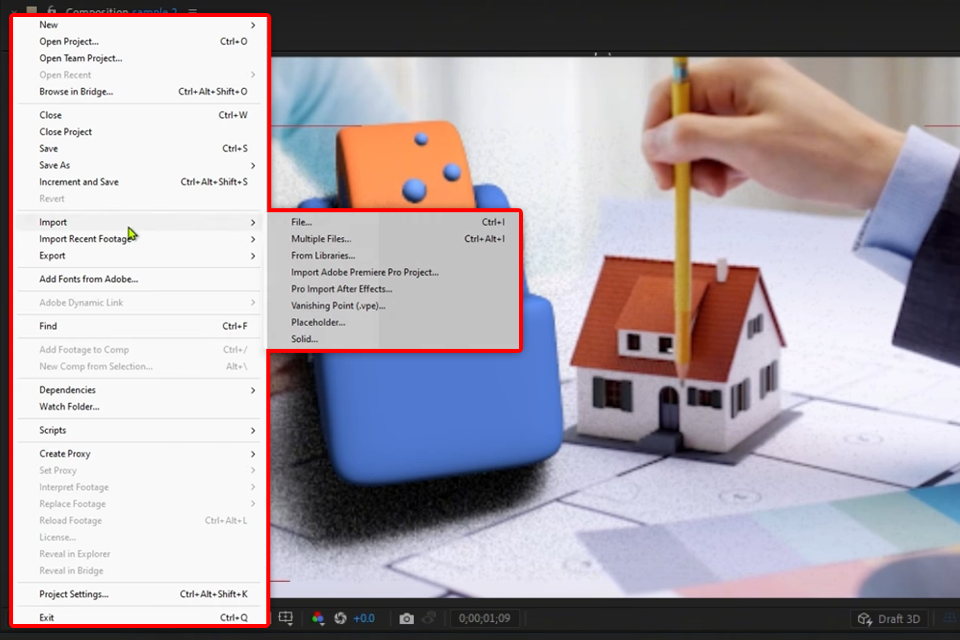Adjust the +0.0 exposure value

[364, 619]
